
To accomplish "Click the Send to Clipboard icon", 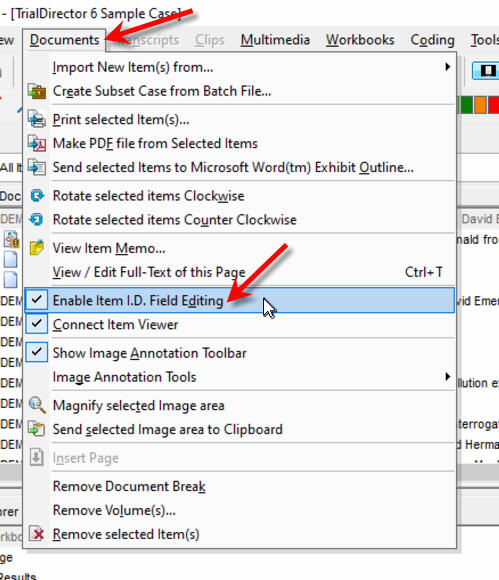I will pyautogui.click(x=37, y=429).
